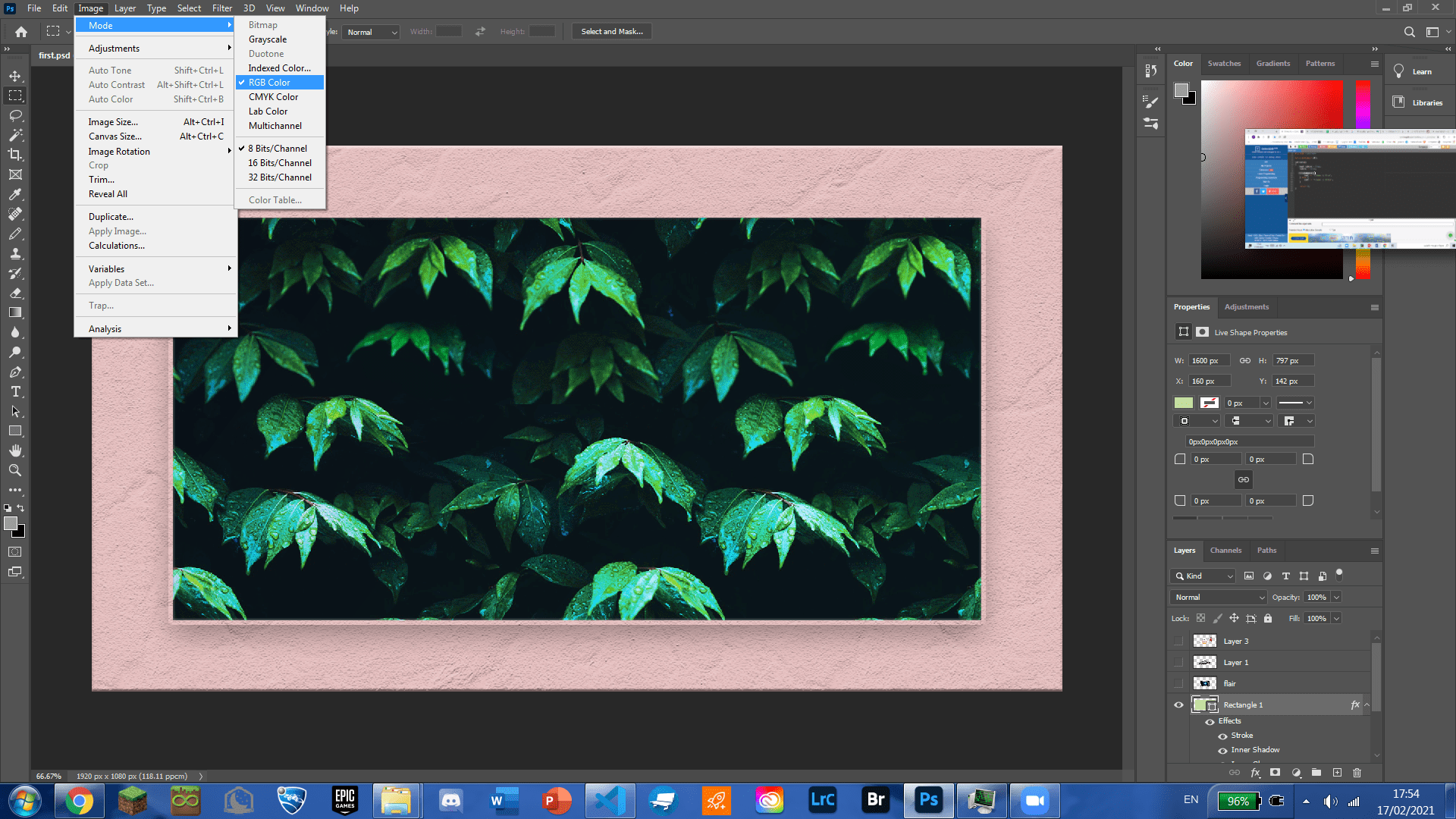Viewport: 1456px width, 819px height.
Task: Click the Add layer mask icon
Action: coord(1276,773)
